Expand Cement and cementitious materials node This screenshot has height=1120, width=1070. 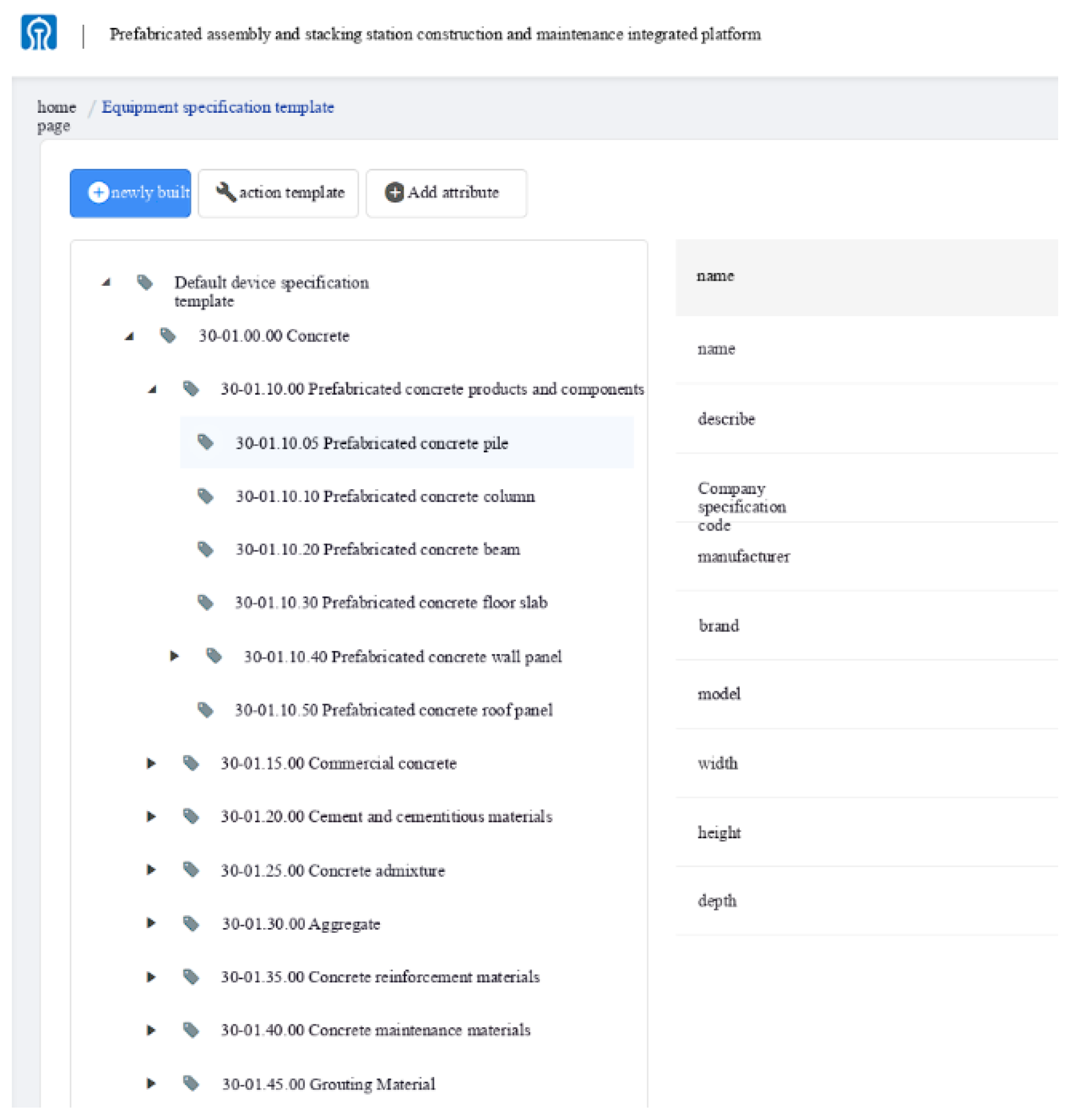tap(151, 816)
